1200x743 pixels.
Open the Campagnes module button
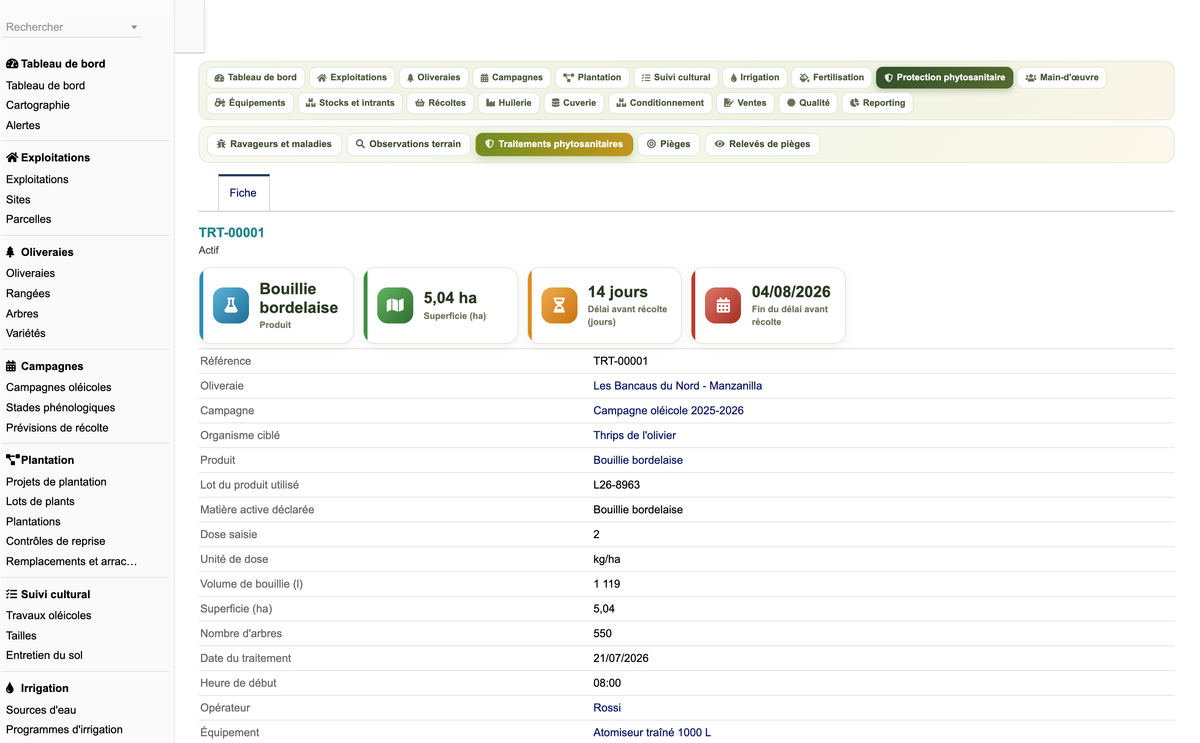[x=511, y=77]
